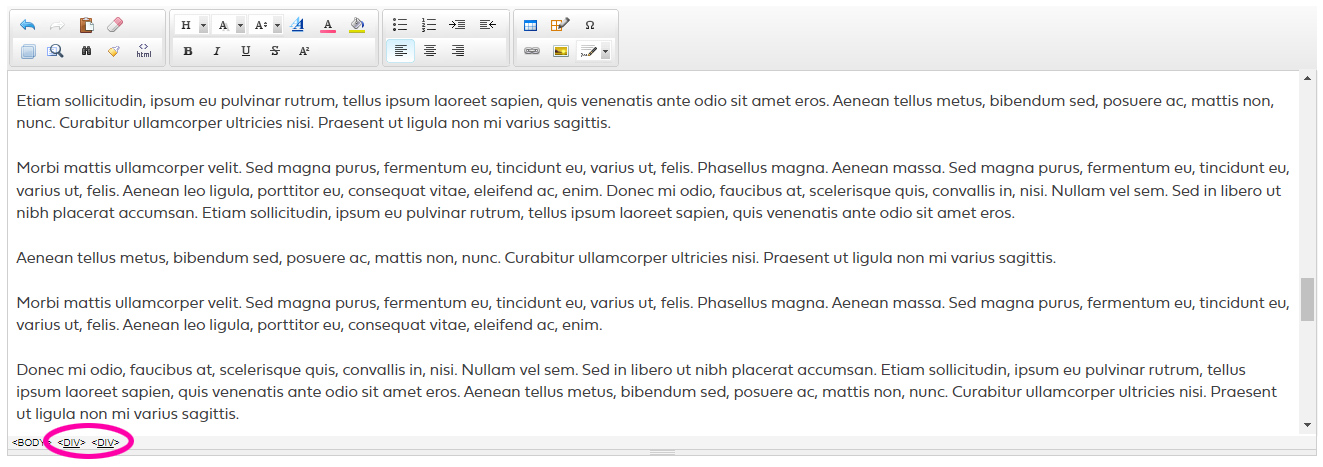Toggle bold formatting

click(x=188, y=51)
